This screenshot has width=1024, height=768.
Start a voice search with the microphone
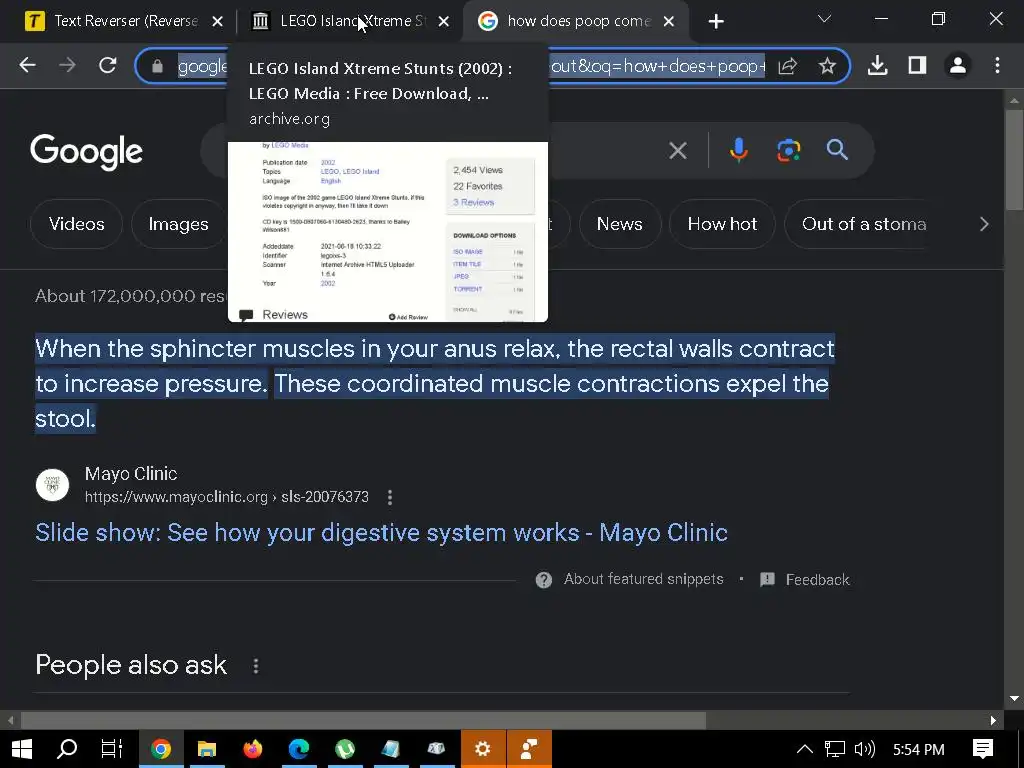pos(739,151)
